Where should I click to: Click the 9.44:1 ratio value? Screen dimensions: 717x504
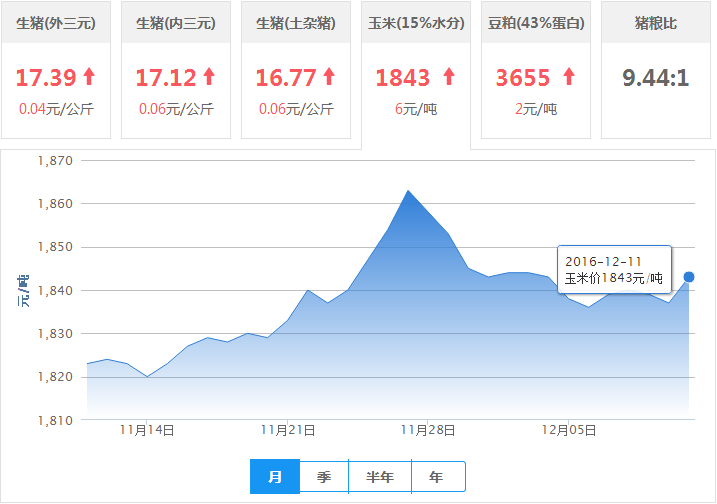(656, 77)
